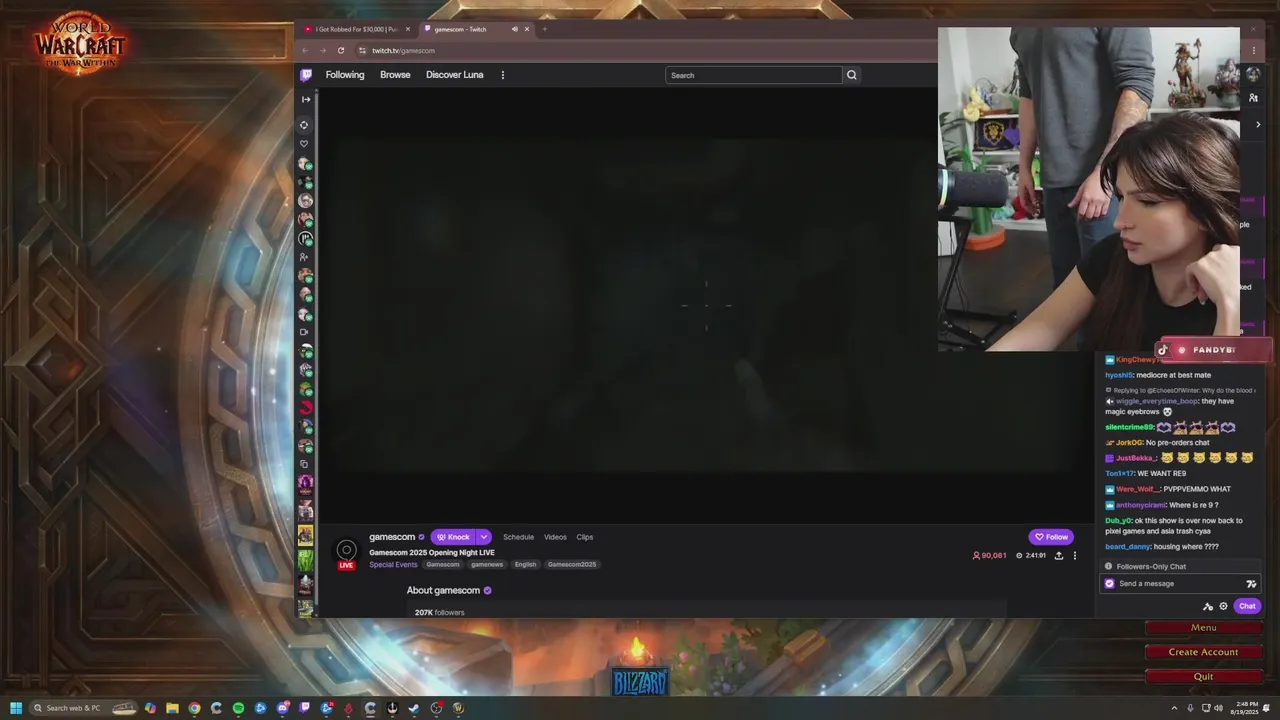Reload the page in the browser

[x=341, y=50]
